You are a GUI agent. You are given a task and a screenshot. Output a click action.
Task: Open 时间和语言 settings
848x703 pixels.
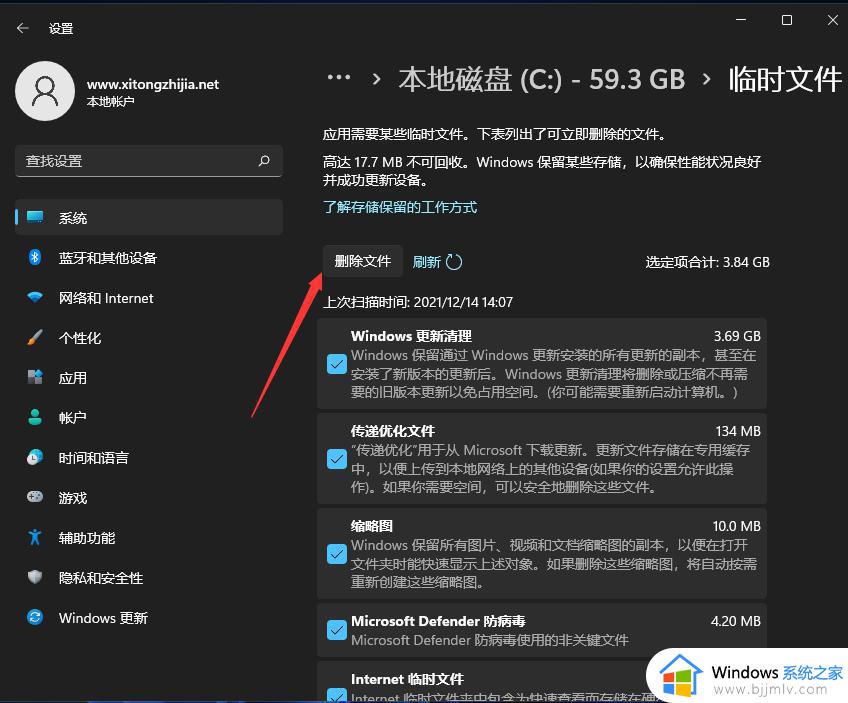tap(149, 457)
